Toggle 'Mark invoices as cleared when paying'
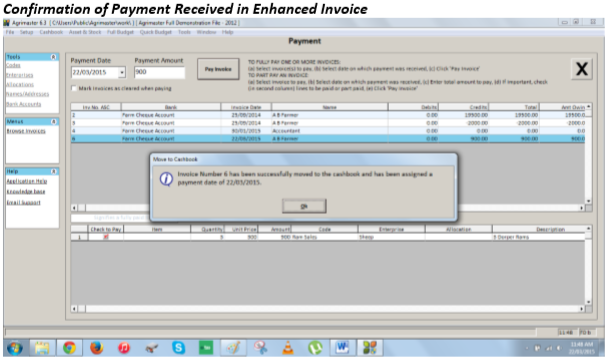 pyautogui.click(x=74, y=88)
